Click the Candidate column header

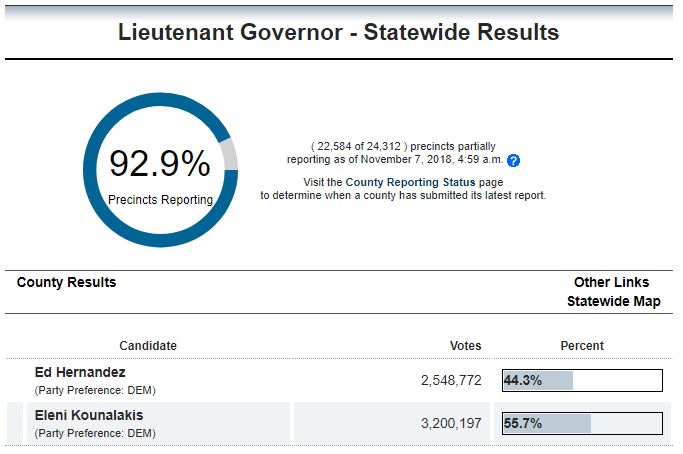click(148, 346)
